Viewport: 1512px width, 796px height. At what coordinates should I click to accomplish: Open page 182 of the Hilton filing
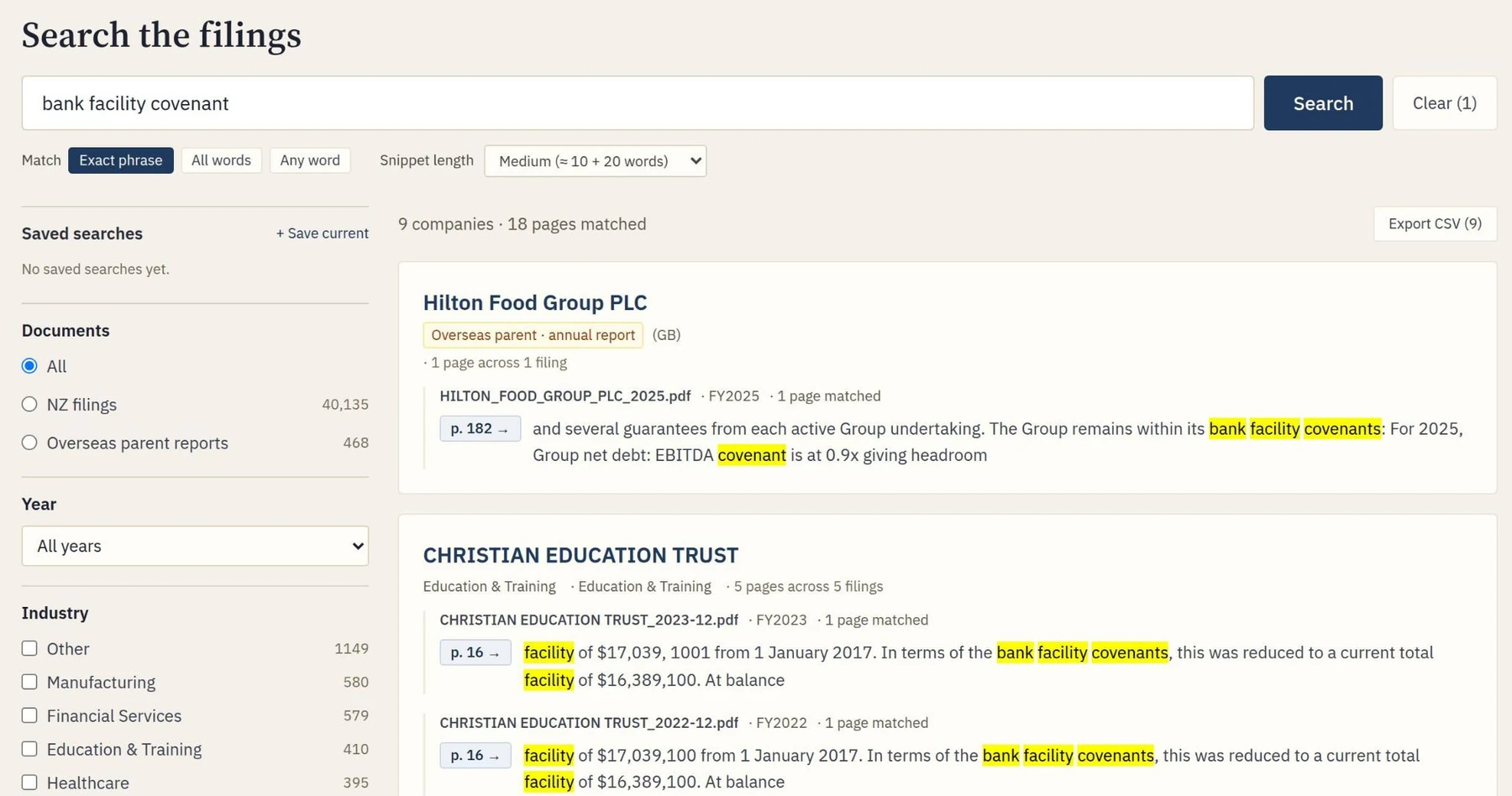[480, 429]
